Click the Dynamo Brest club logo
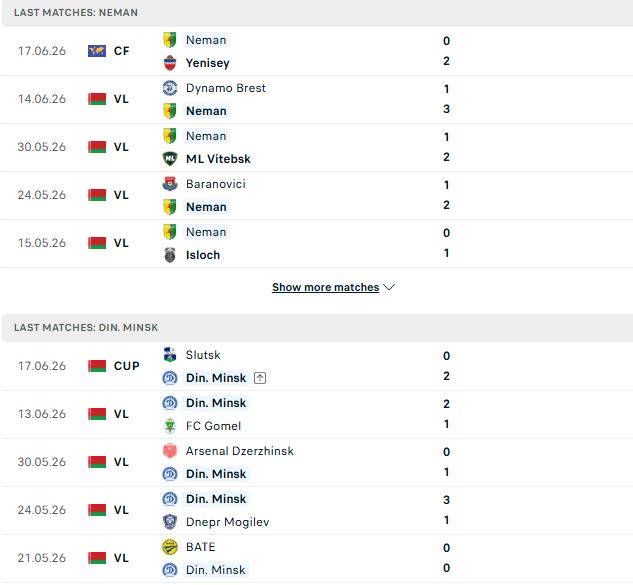Viewport: 633px width, 585px height. [x=170, y=88]
